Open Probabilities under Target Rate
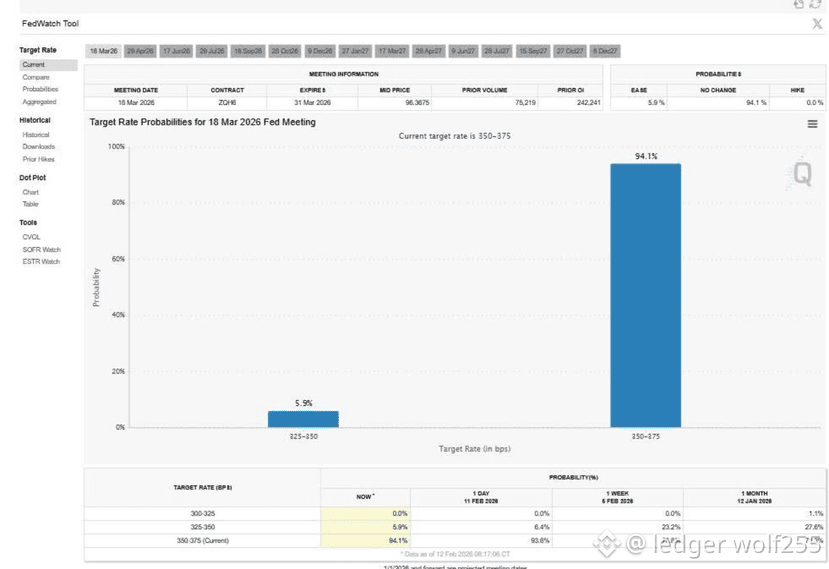This screenshot has width=829, height=569. 40,89
